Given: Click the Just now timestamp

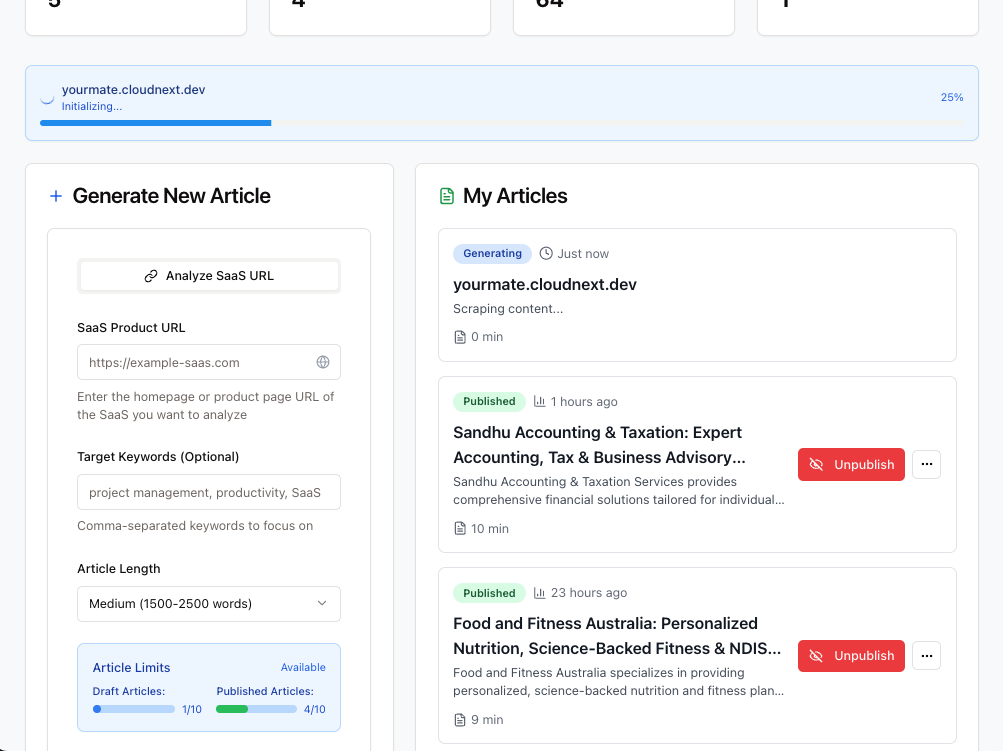Looking at the screenshot, I should click(583, 253).
